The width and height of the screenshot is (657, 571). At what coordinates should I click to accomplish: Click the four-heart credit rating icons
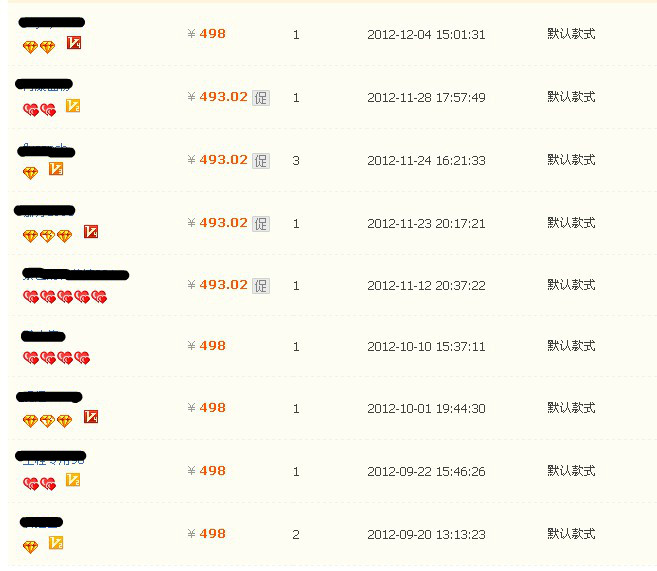[57, 358]
